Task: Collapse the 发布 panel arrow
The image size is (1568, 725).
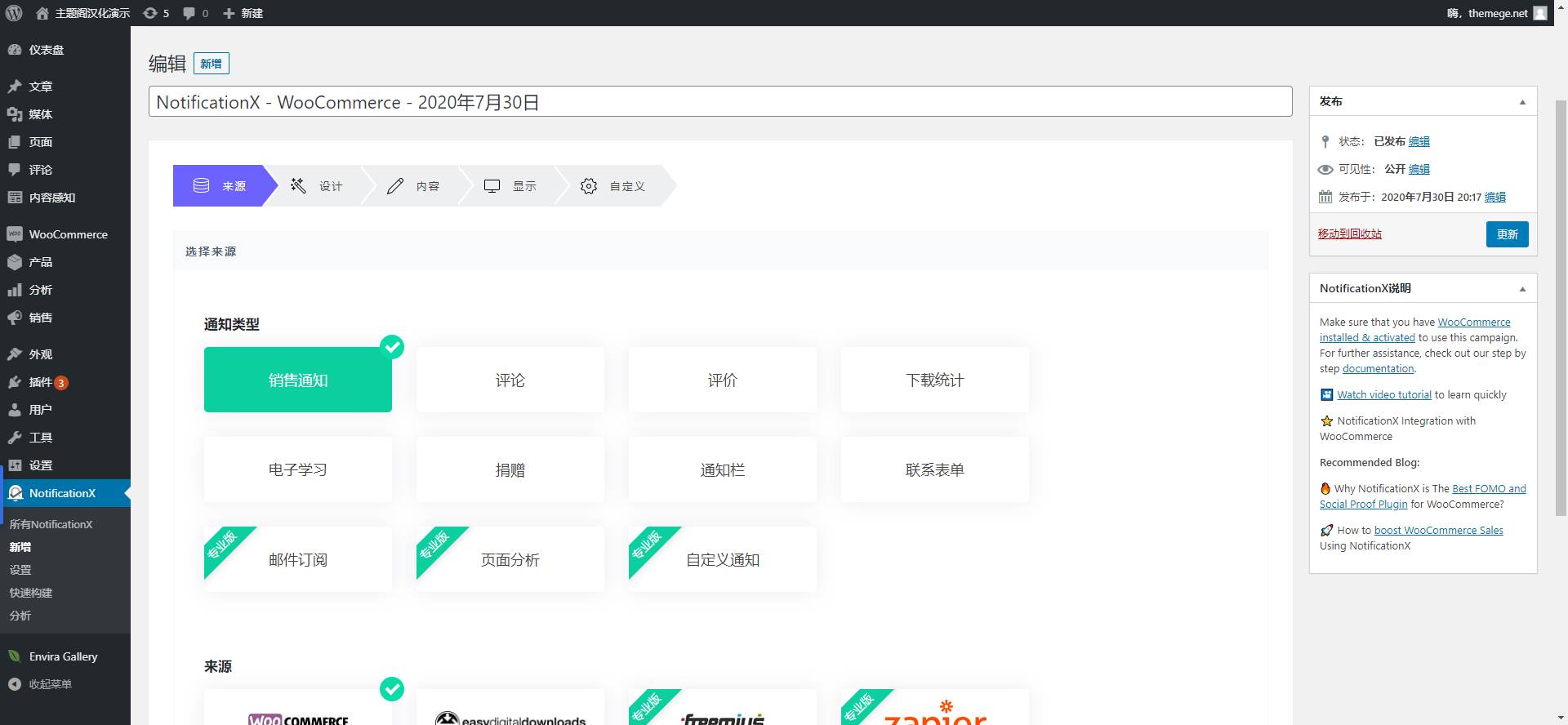Action: [x=1522, y=102]
